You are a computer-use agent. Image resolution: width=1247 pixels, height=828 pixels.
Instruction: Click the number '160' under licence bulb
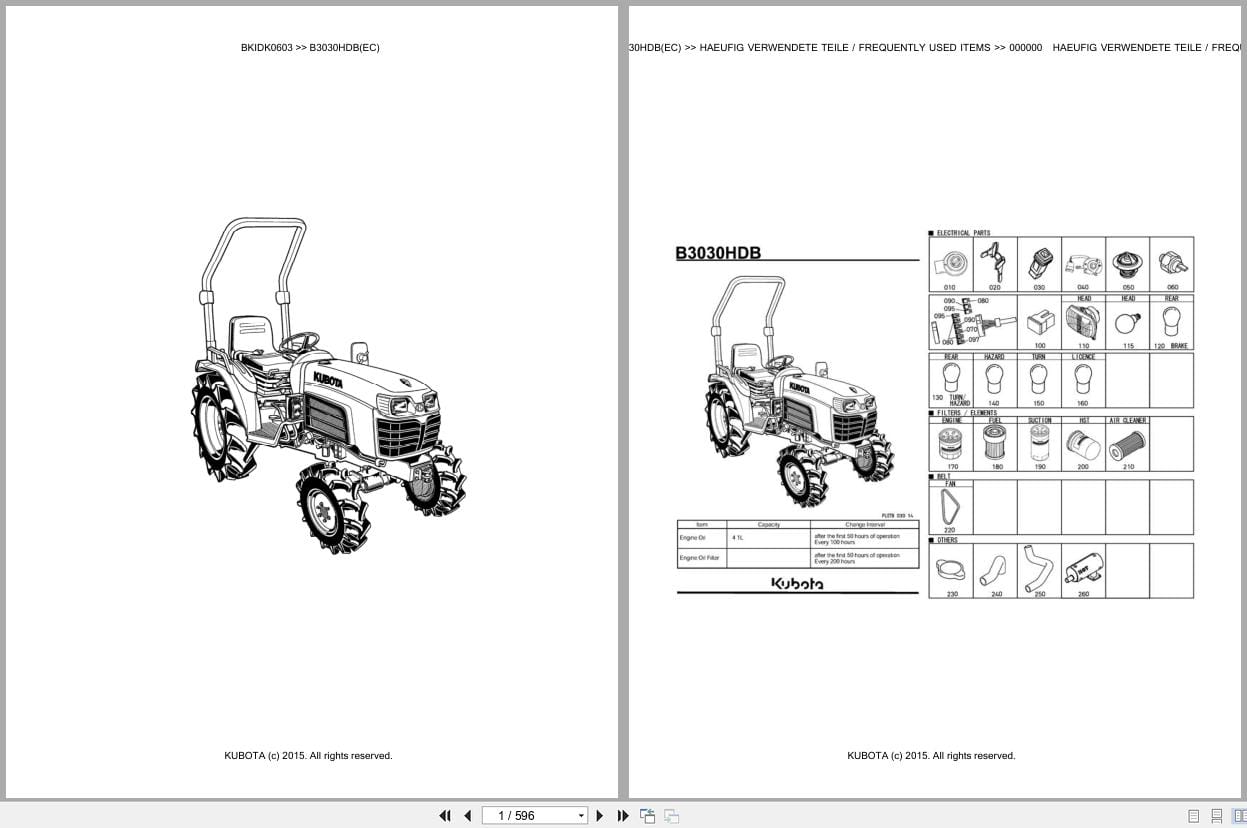point(1083,403)
